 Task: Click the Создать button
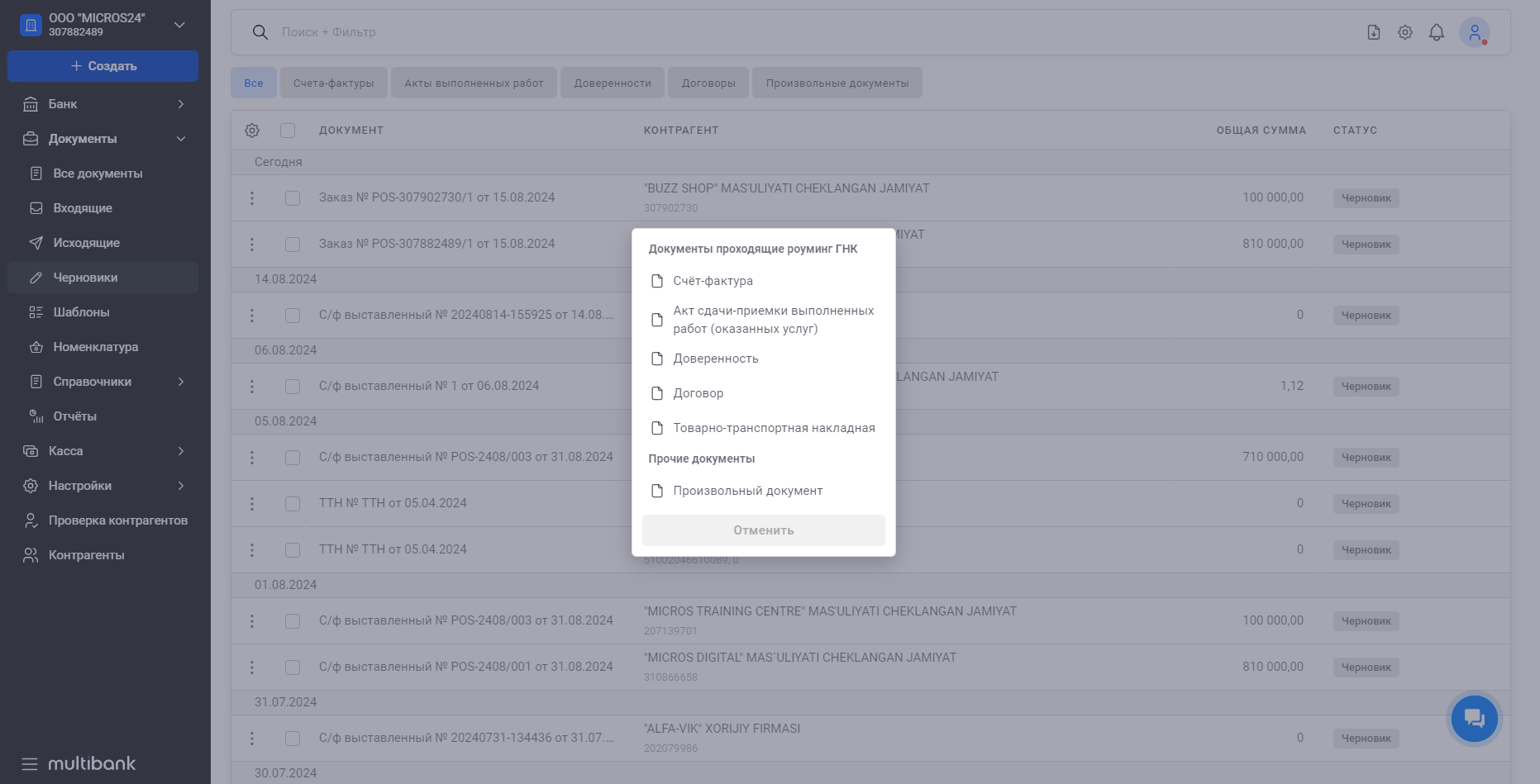coord(103,66)
